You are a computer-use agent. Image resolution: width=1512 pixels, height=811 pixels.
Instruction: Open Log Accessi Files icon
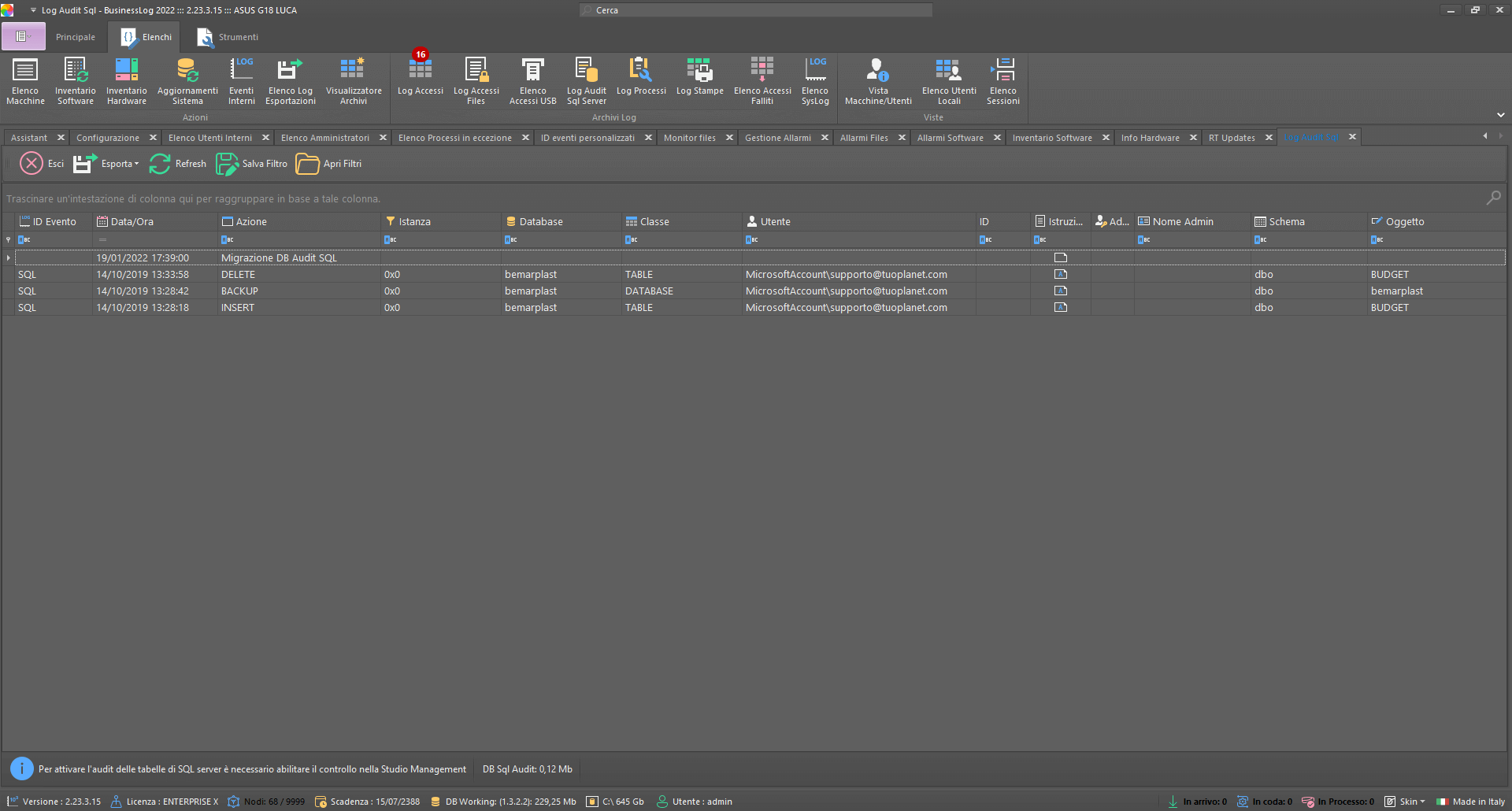pos(476,81)
